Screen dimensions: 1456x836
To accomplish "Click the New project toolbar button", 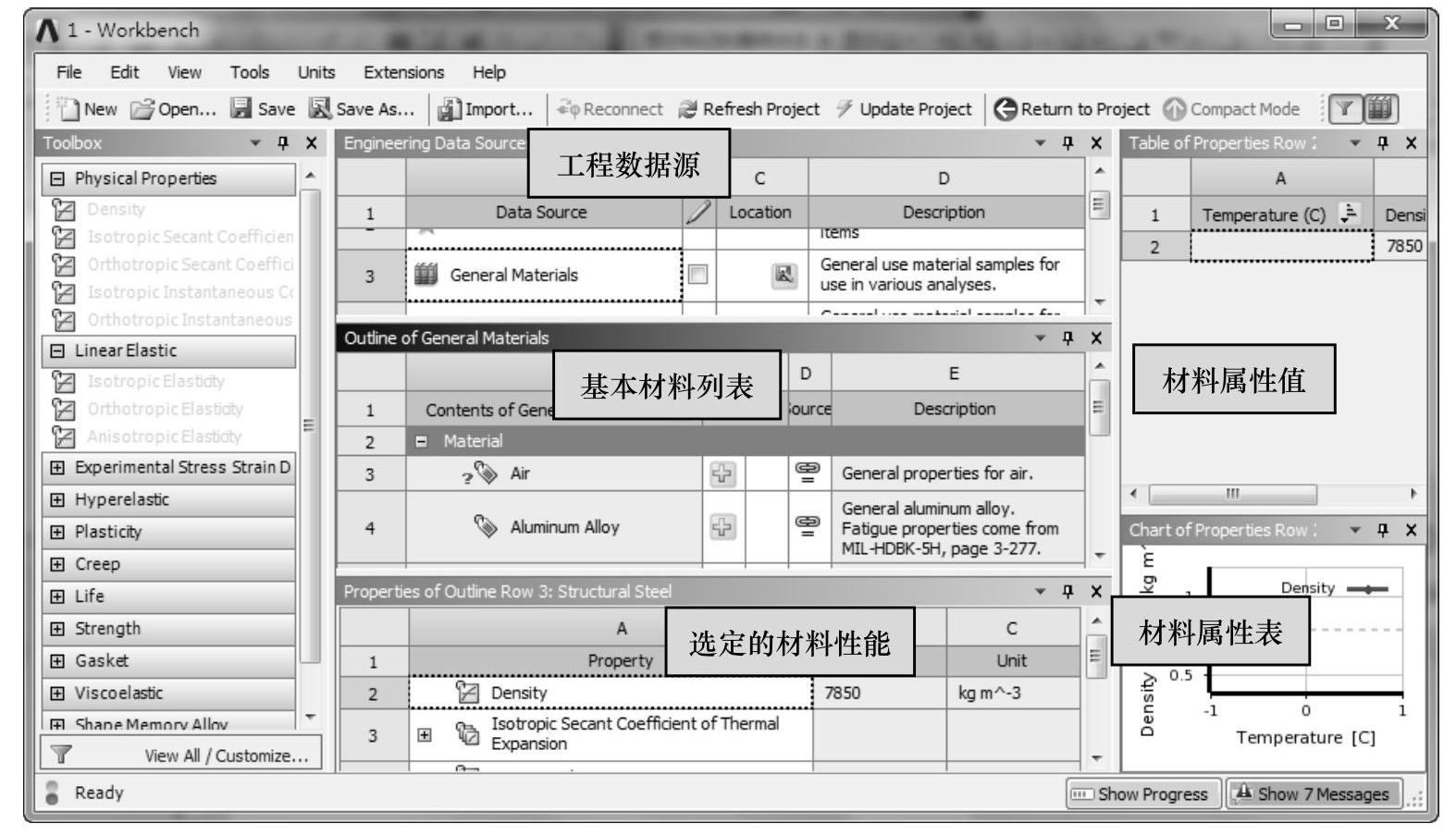I will pyautogui.click(x=87, y=109).
